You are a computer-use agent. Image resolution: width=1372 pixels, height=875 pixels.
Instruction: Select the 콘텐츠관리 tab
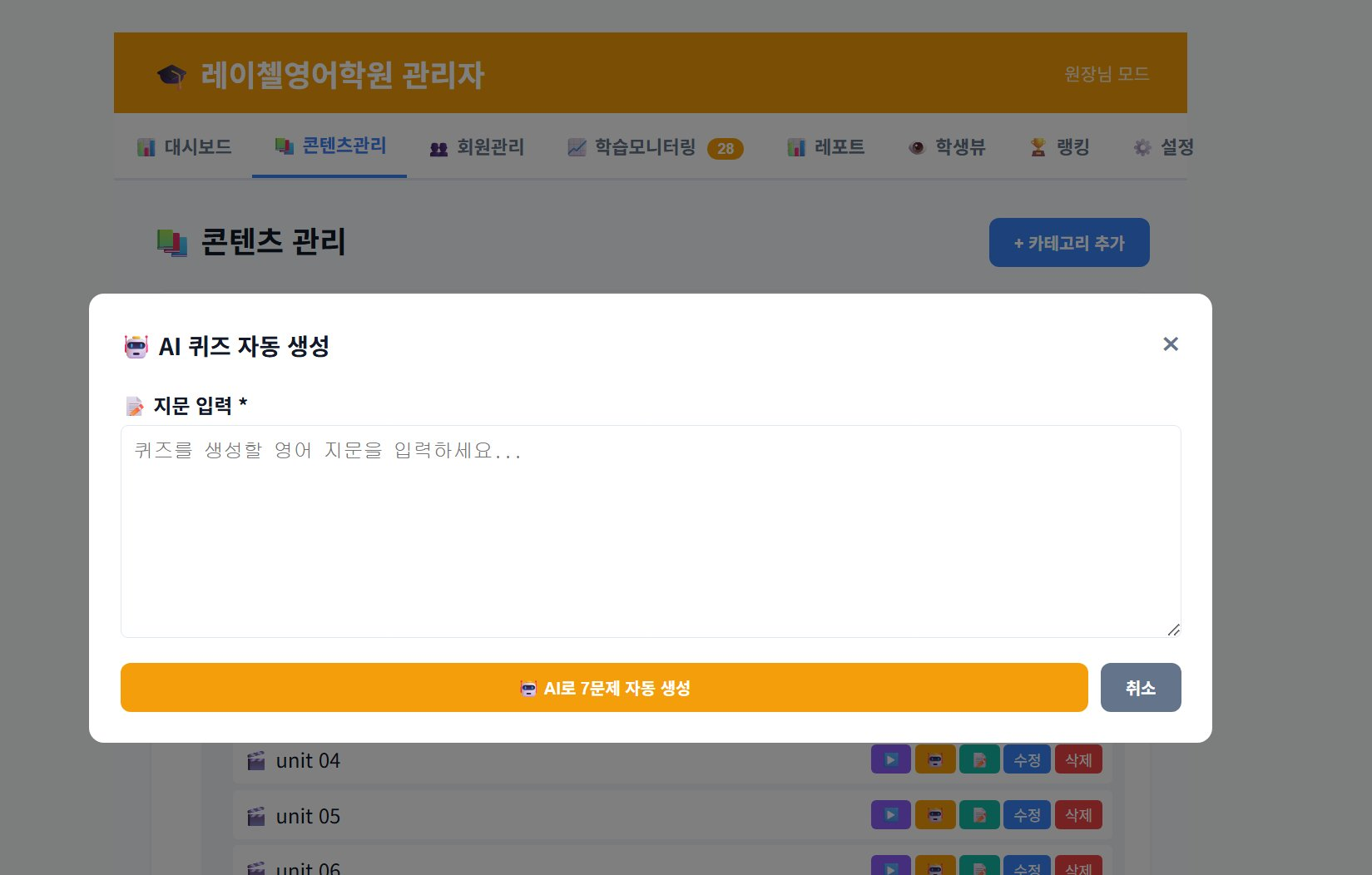pyautogui.click(x=329, y=146)
